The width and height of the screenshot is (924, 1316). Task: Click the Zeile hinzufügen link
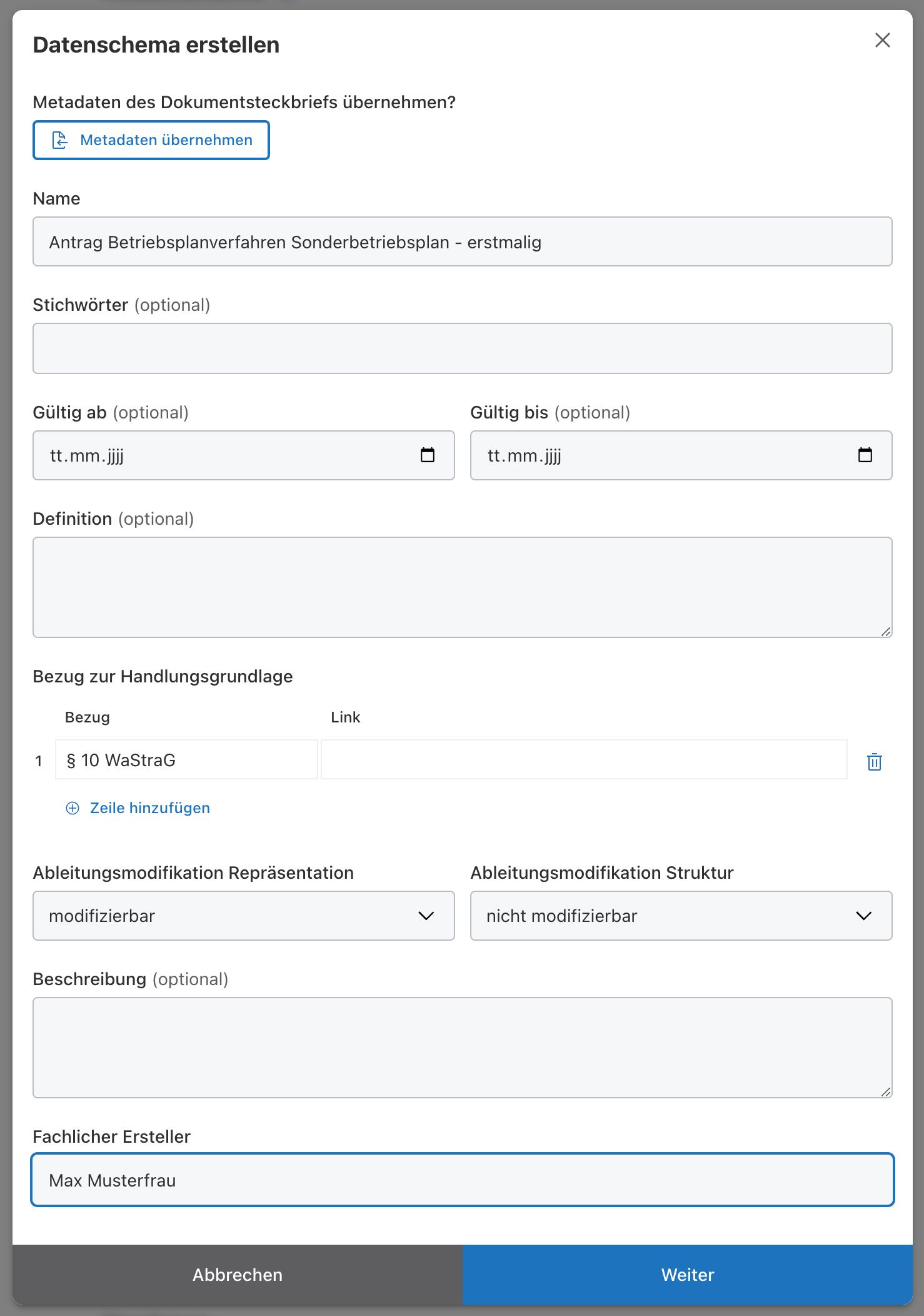tap(149, 808)
